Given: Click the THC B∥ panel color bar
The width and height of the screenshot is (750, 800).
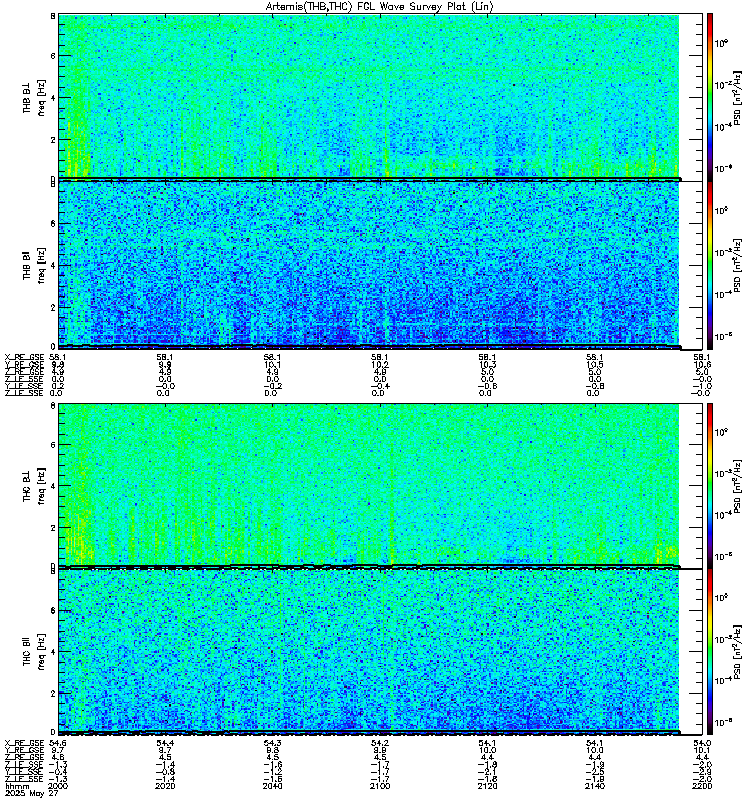Looking at the screenshot, I should (x=710, y=652).
